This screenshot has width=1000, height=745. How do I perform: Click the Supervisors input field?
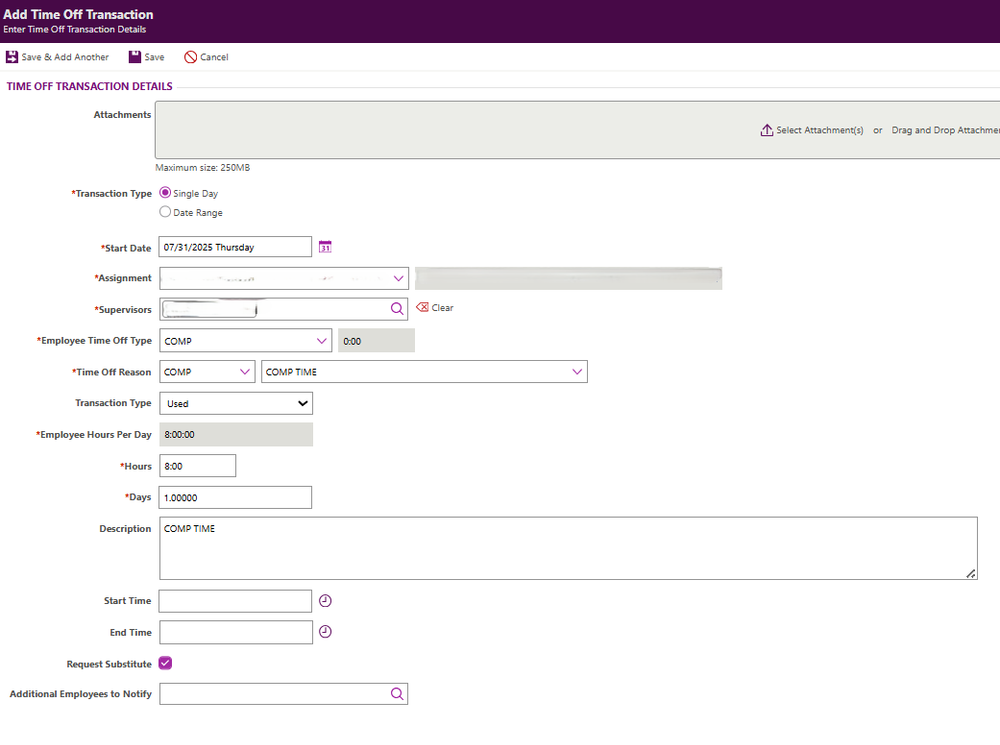pos(284,309)
